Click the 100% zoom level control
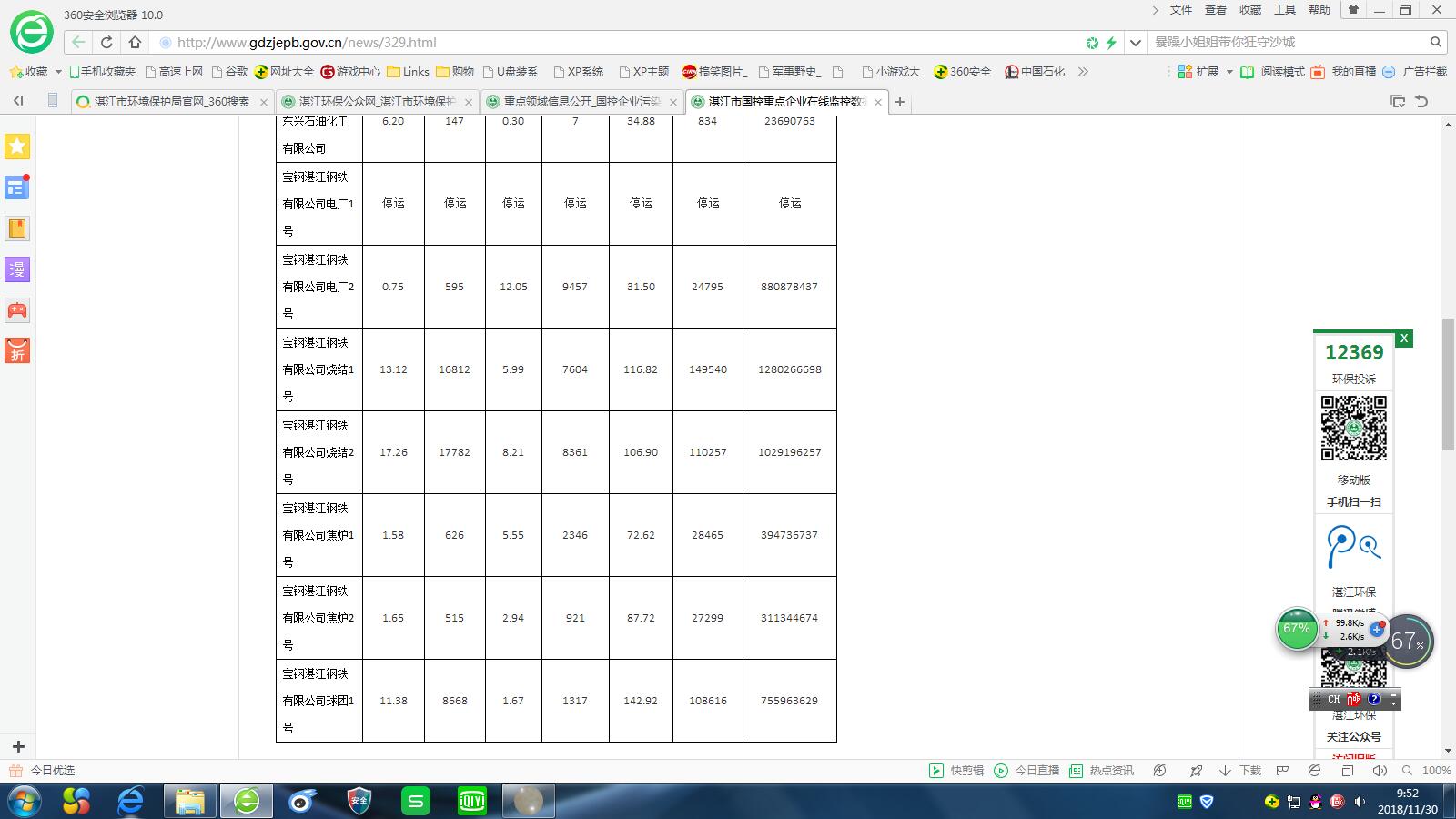Screen dimensions: 1456x819 1428,771
